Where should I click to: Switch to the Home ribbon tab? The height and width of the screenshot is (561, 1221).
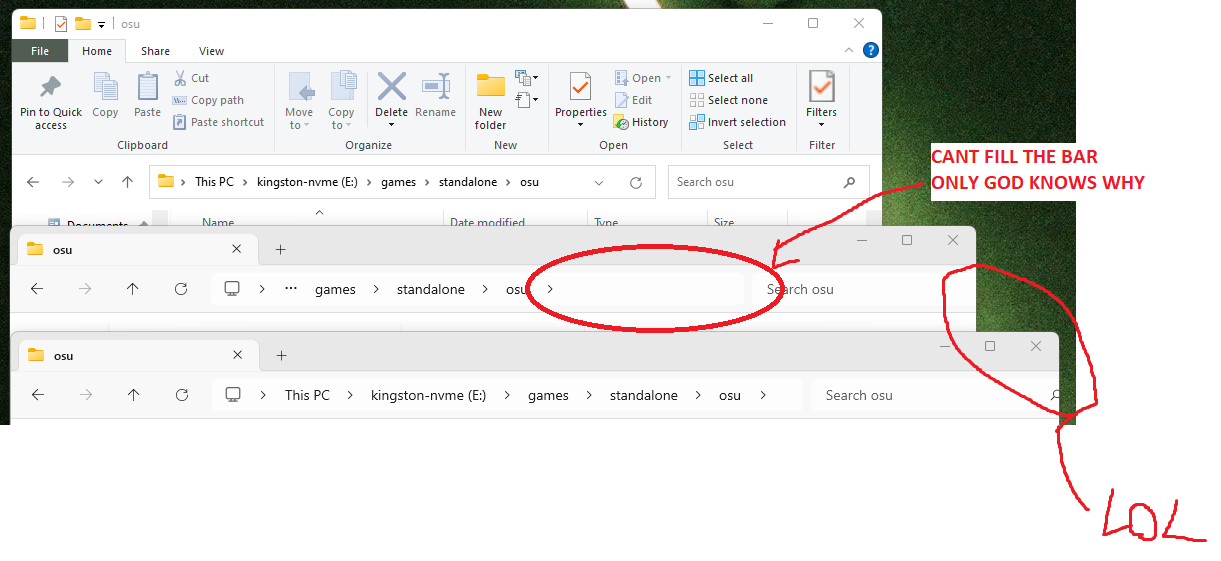point(97,51)
